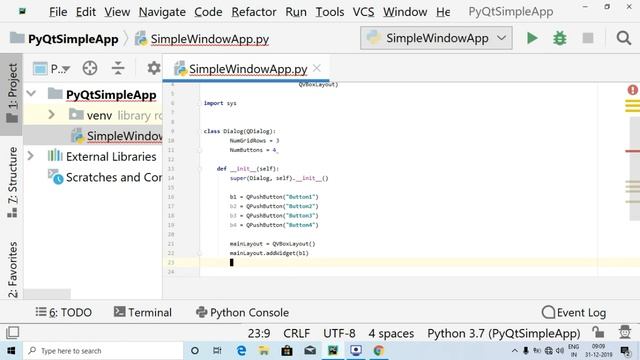The image size is (640, 360).
Task: Open the Event Log
Action: pos(574,312)
